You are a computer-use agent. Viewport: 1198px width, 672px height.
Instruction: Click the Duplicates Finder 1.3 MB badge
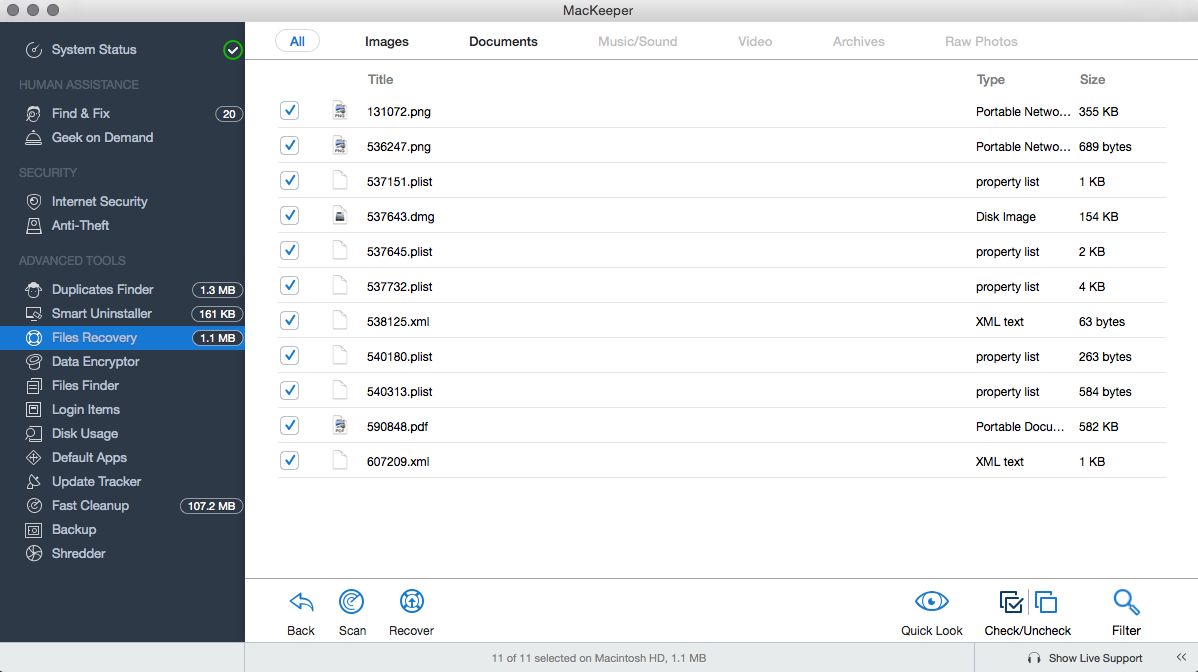[218, 290]
